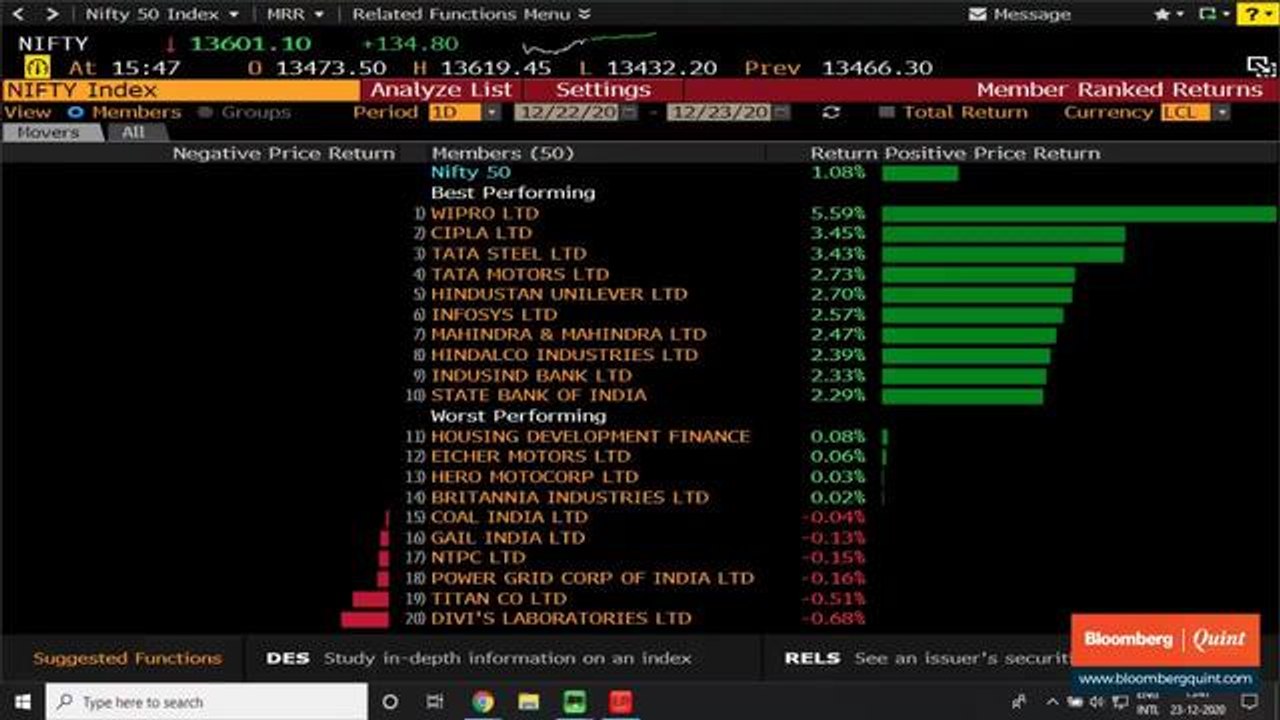Viewport: 1280px width, 720px height.
Task: Open the Settings tab
Action: [603, 90]
